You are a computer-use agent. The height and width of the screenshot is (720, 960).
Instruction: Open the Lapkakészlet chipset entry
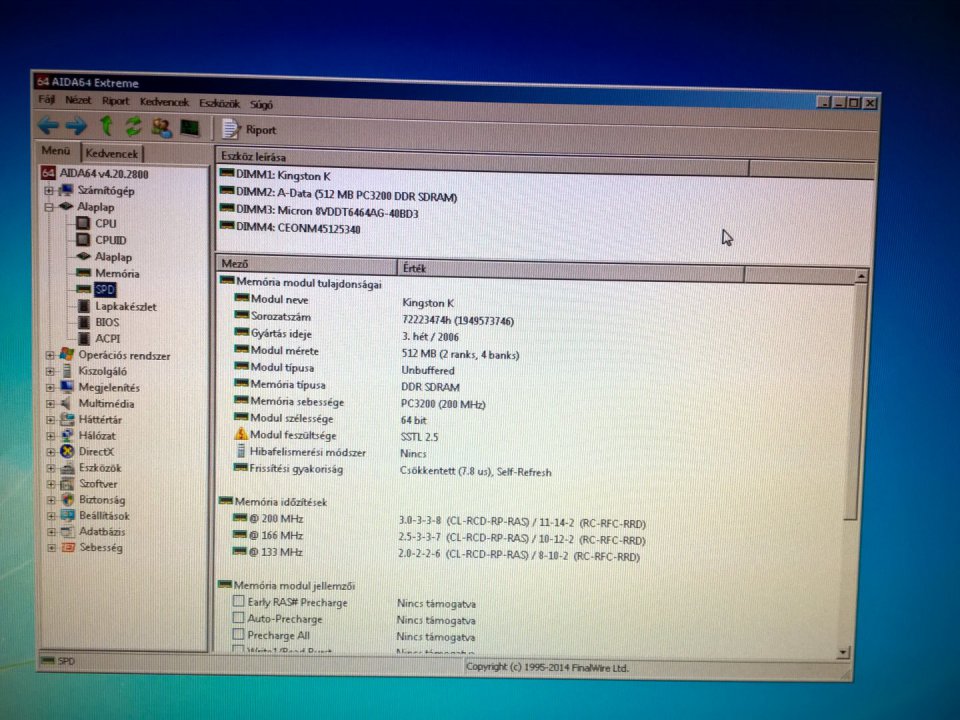pos(126,307)
